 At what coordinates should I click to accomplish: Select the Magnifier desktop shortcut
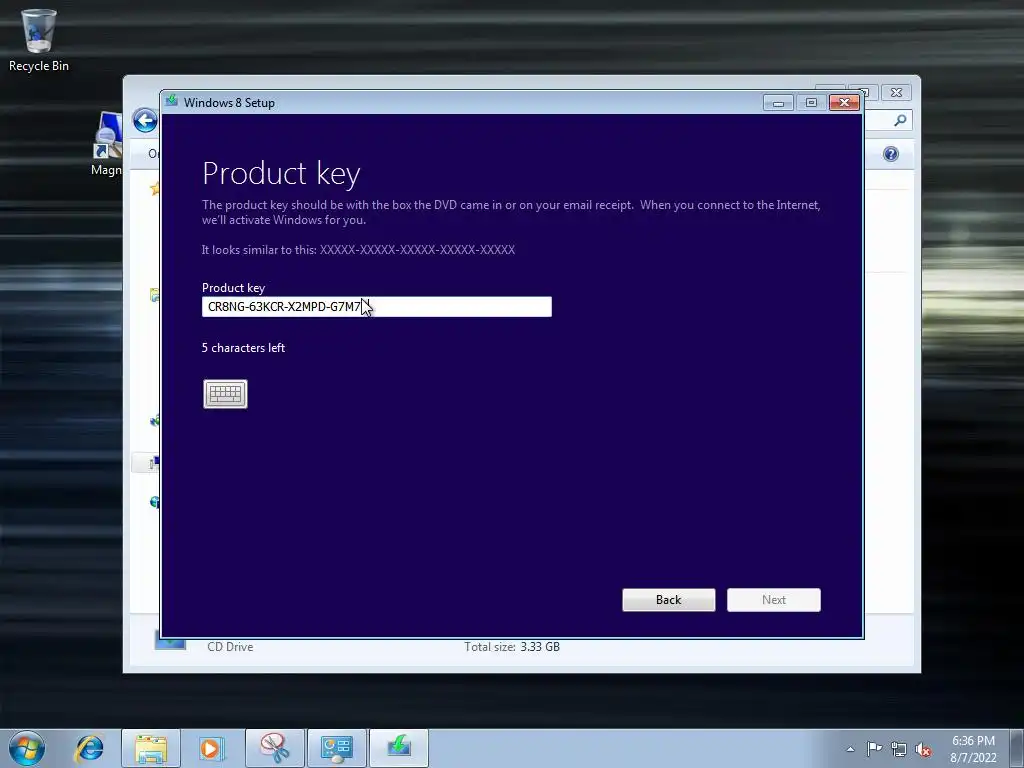point(106,144)
